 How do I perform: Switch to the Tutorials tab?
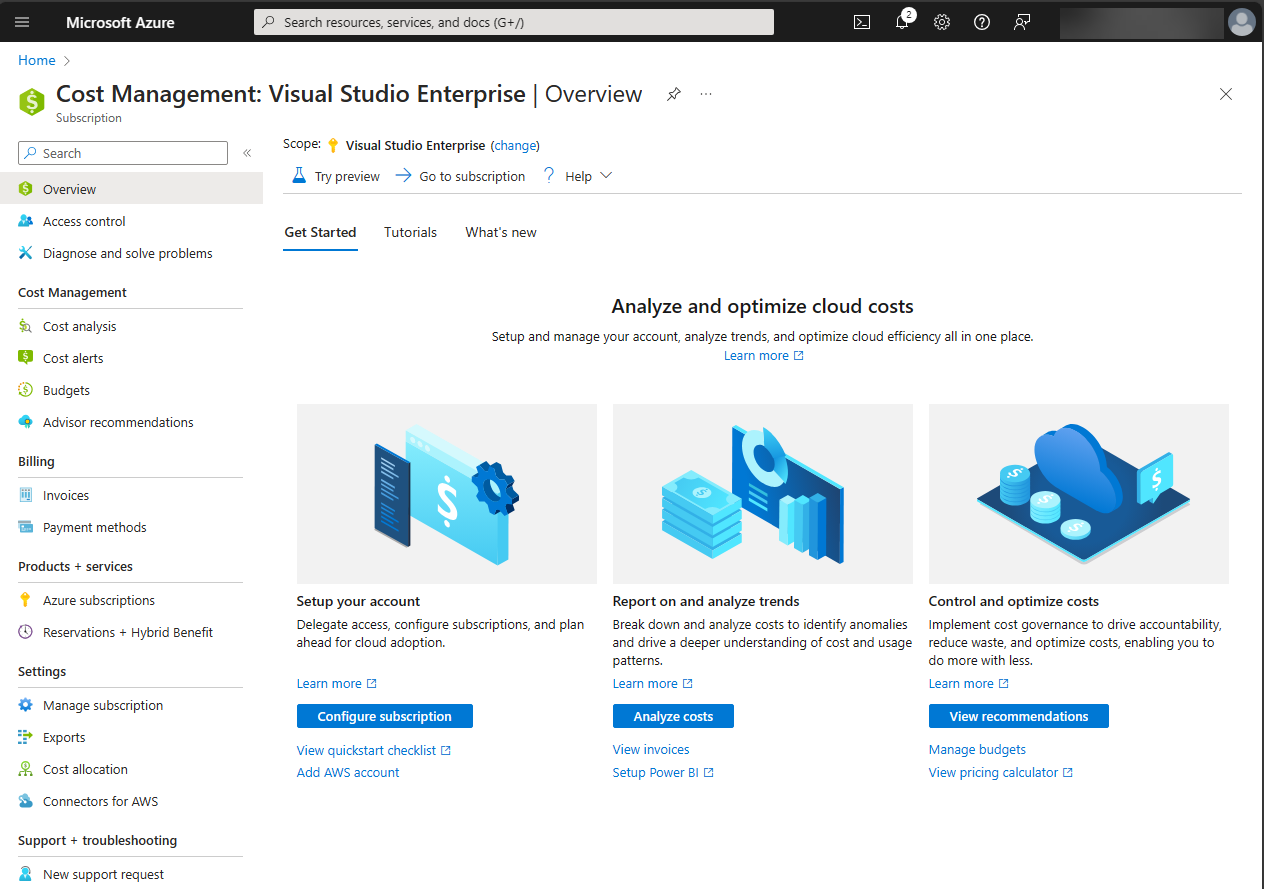(410, 231)
